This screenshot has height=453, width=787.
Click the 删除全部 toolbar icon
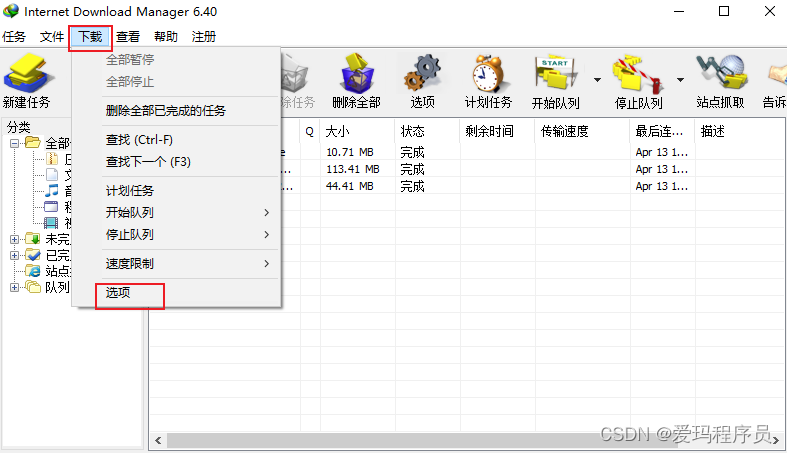[x=357, y=73]
